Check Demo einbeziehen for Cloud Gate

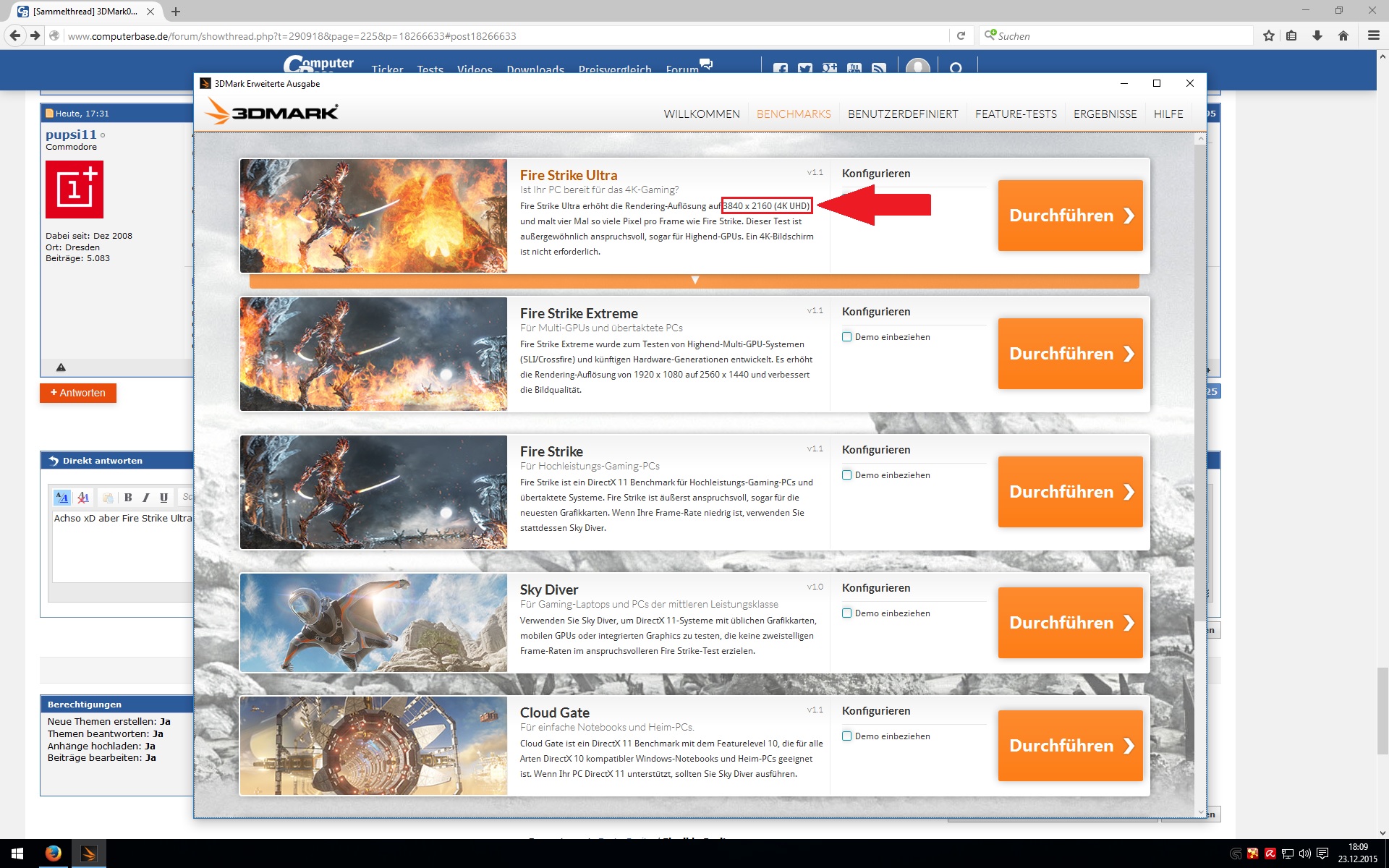coord(846,736)
